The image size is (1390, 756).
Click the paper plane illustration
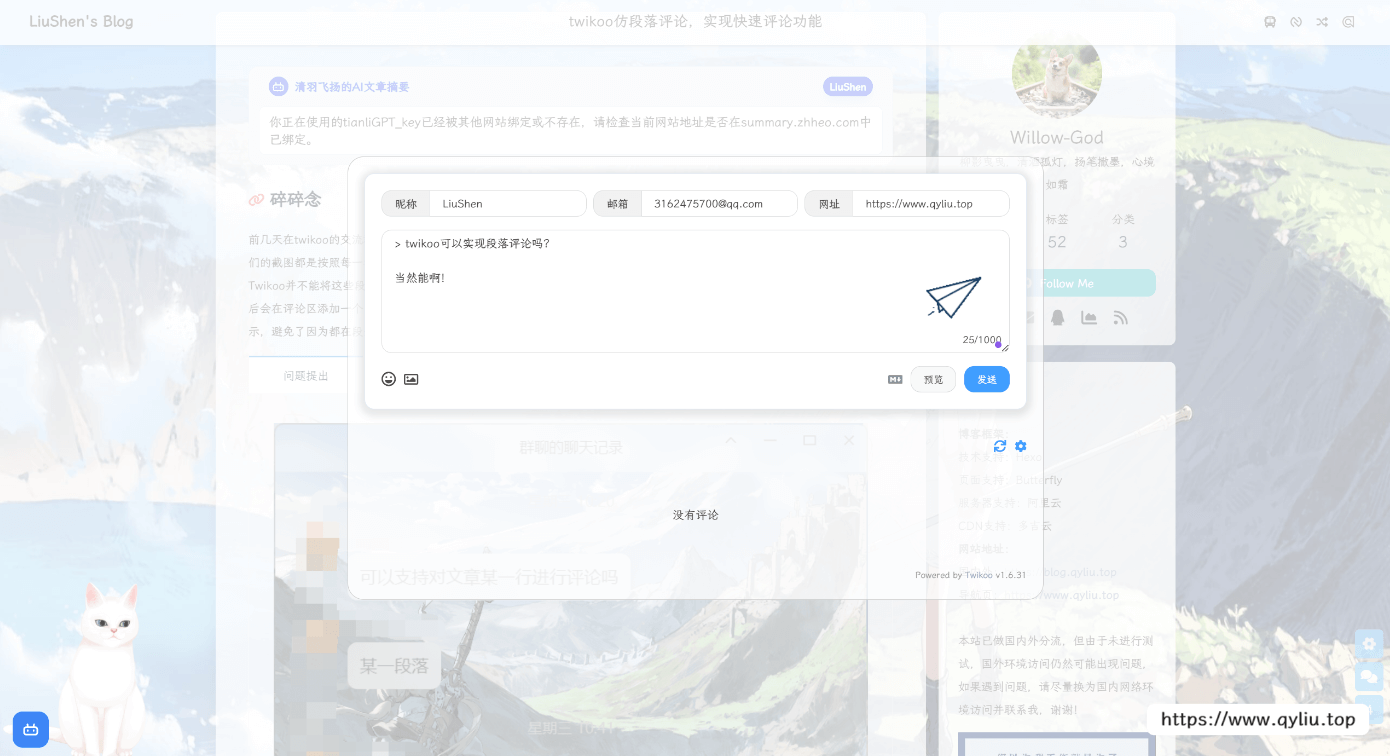953,297
